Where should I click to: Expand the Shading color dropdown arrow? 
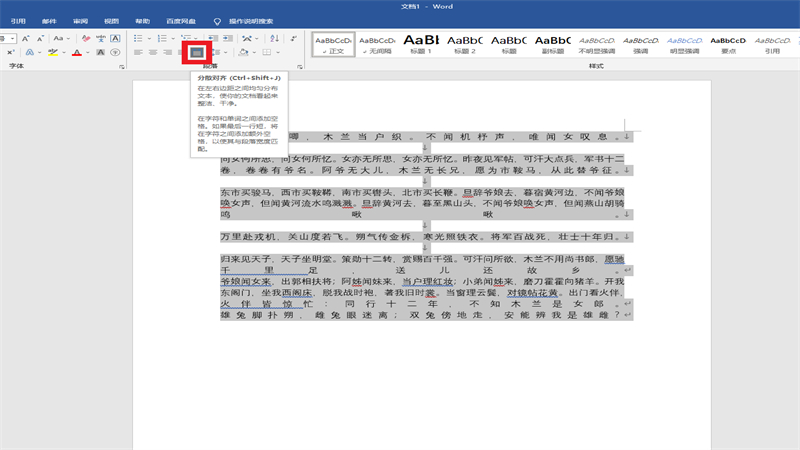click(x=254, y=53)
